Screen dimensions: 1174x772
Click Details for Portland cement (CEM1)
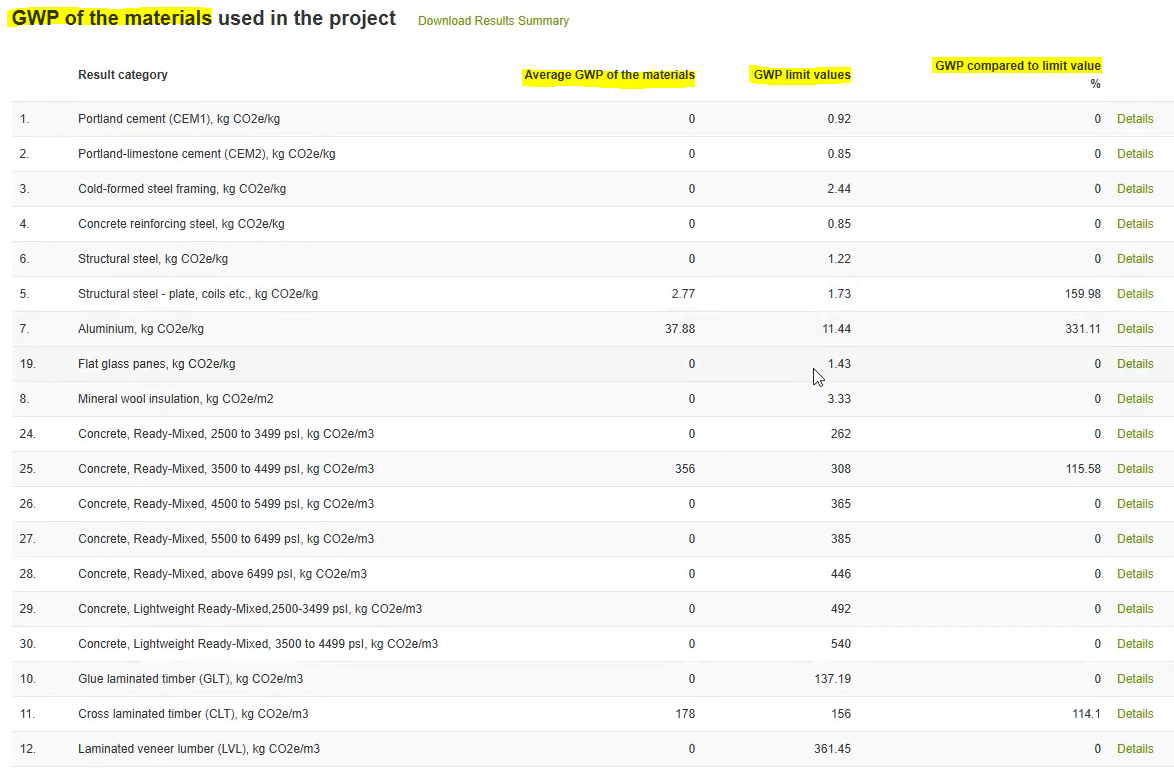[x=1135, y=118]
